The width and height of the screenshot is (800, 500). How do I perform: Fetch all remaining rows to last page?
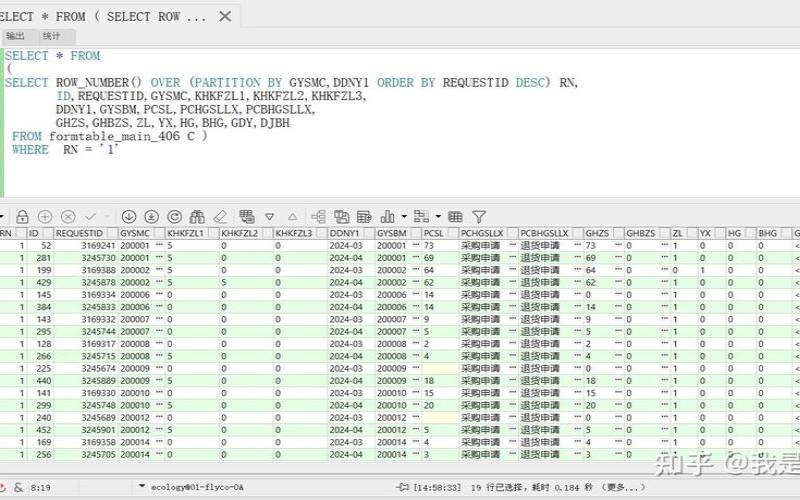point(152,217)
